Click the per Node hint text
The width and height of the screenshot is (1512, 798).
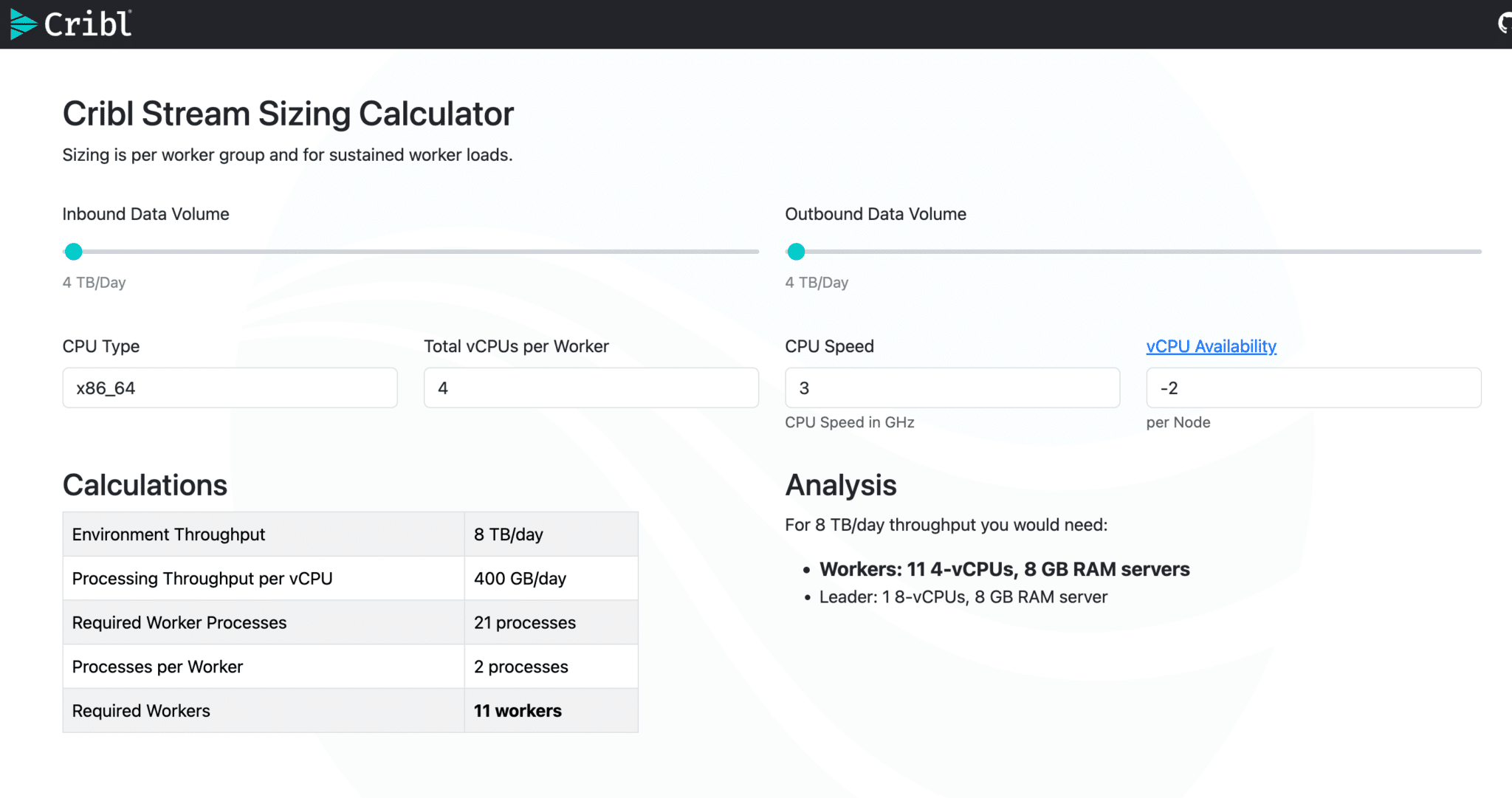pyautogui.click(x=1178, y=422)
